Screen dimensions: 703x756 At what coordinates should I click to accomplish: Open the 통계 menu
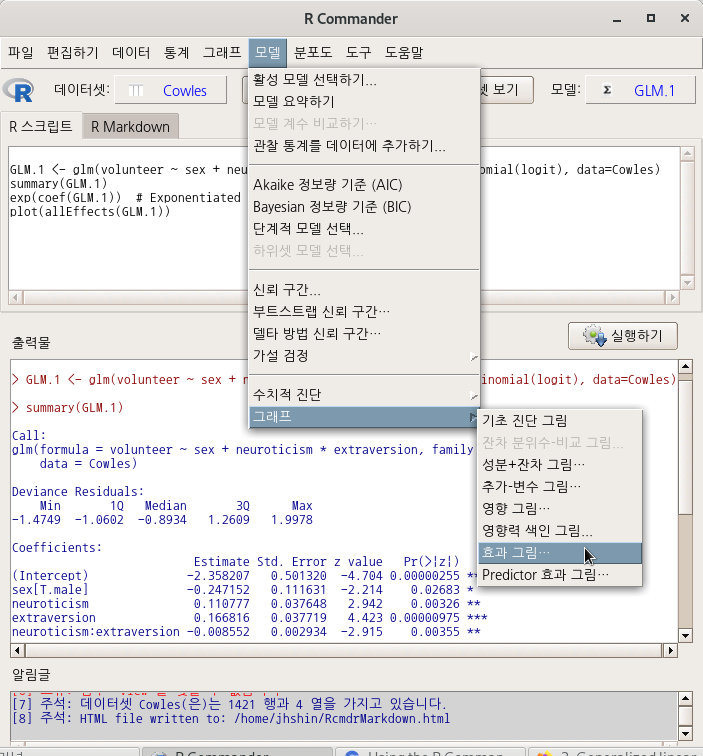[176, 52]
